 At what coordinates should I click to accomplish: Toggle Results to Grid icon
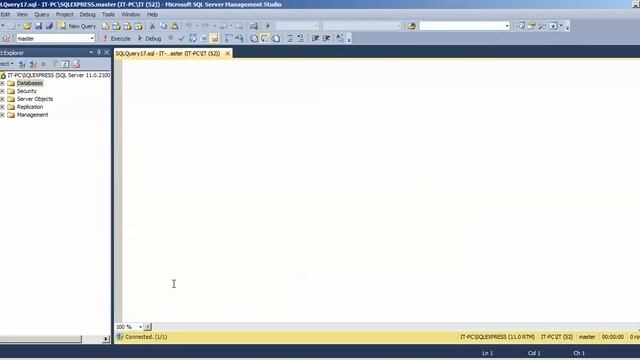pos(265,38)
